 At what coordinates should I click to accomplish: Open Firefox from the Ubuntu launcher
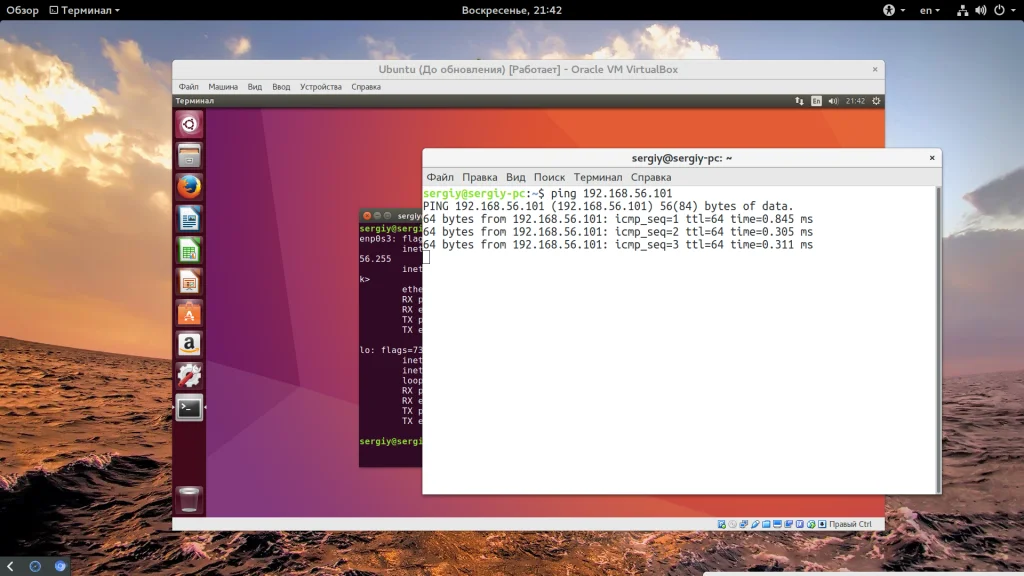[189, 186]
